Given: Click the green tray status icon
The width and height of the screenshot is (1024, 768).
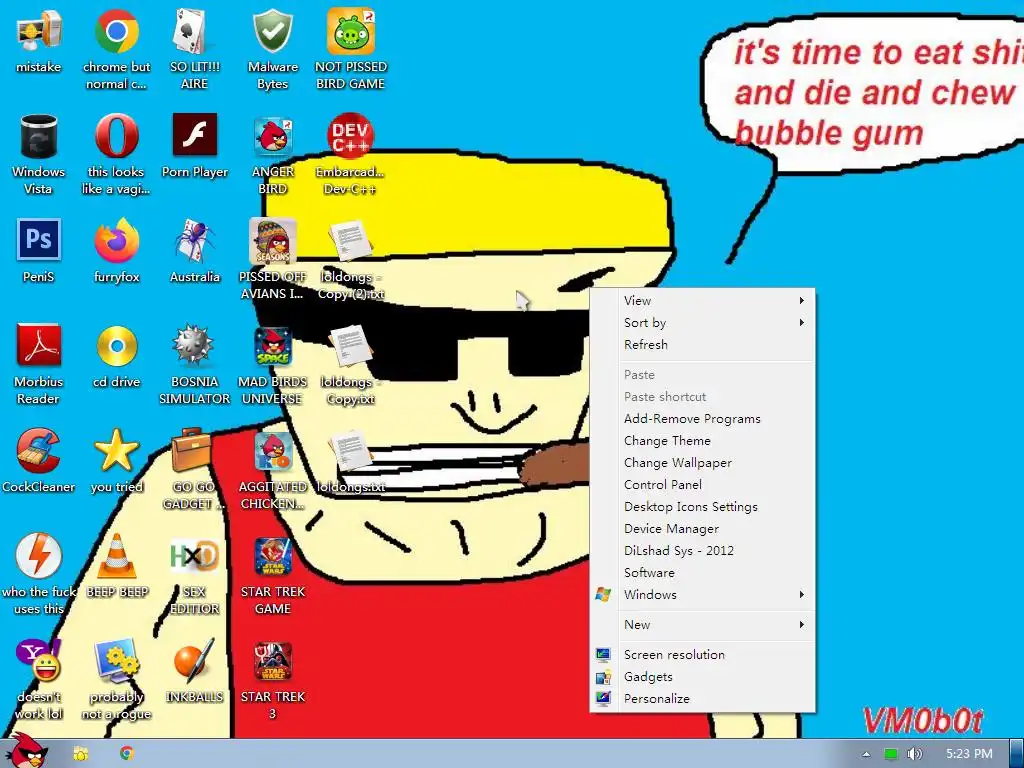Looking at the screenshot, I should tap(891, 754).
